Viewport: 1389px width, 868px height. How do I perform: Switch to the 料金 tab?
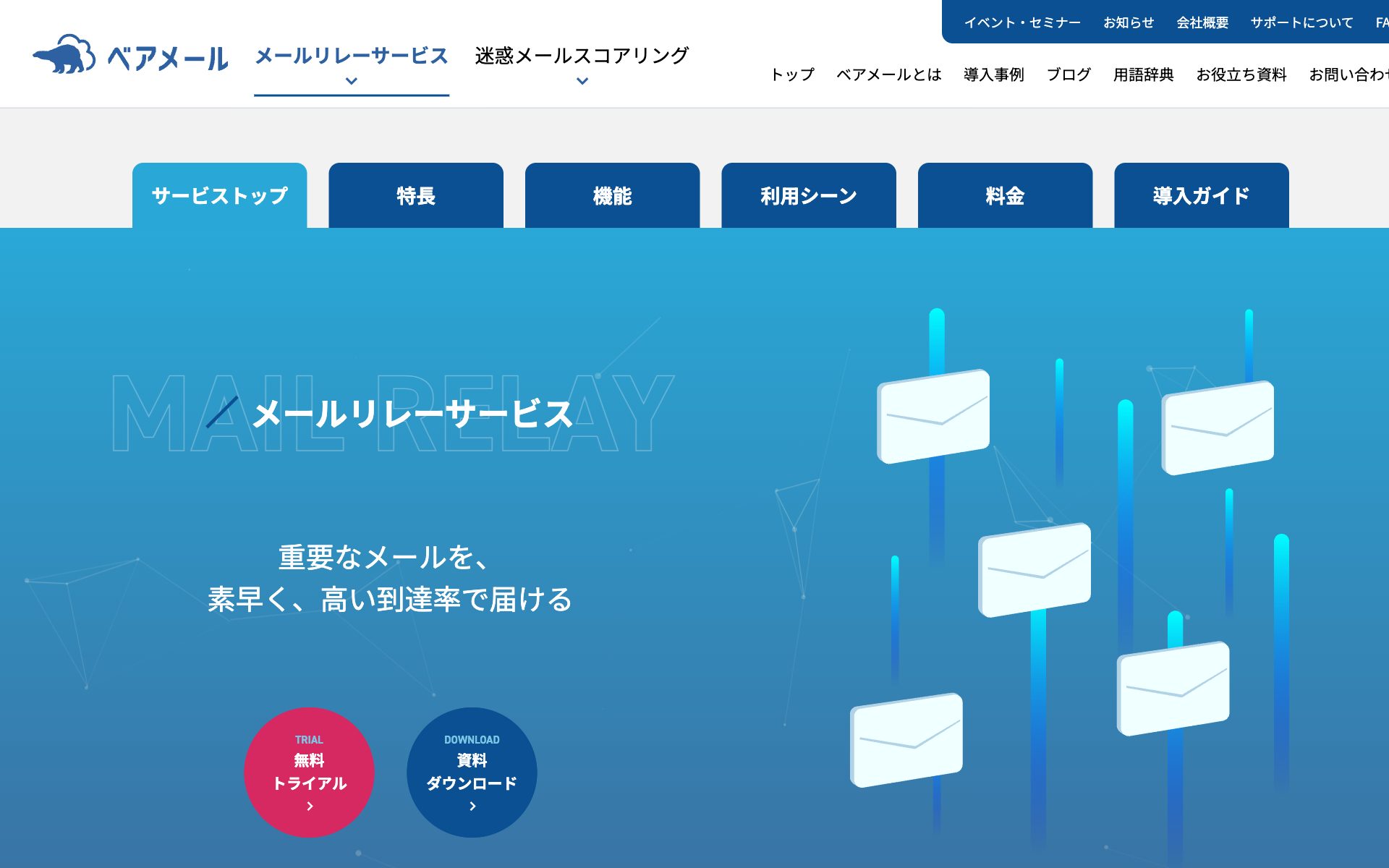[1005, 195]
